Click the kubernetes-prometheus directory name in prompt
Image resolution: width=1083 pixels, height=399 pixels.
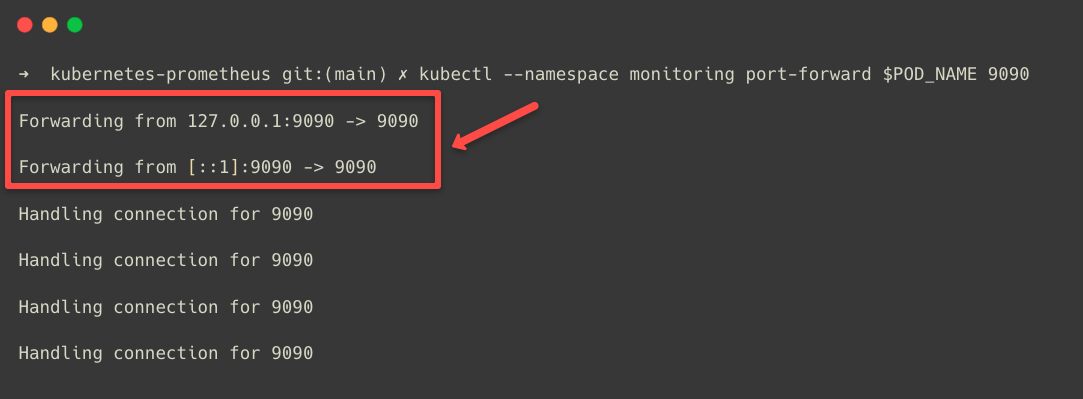pos(160,75)
